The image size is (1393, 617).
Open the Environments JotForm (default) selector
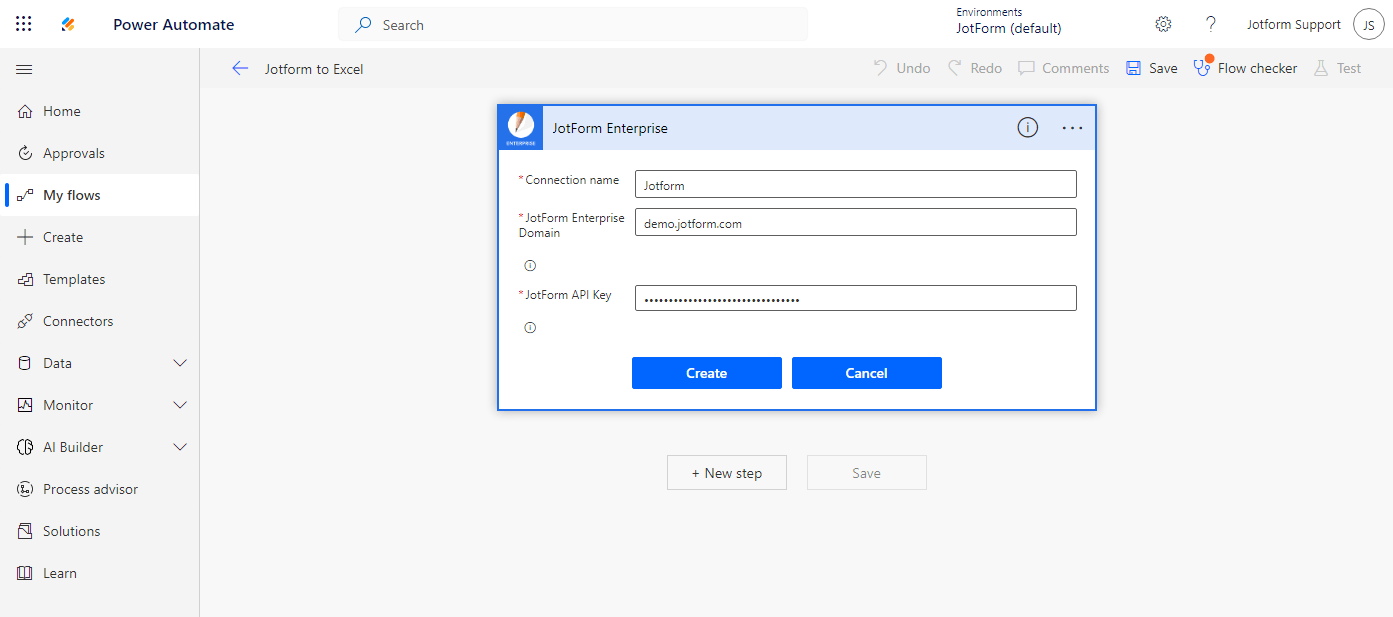[x=1009, y=21]
